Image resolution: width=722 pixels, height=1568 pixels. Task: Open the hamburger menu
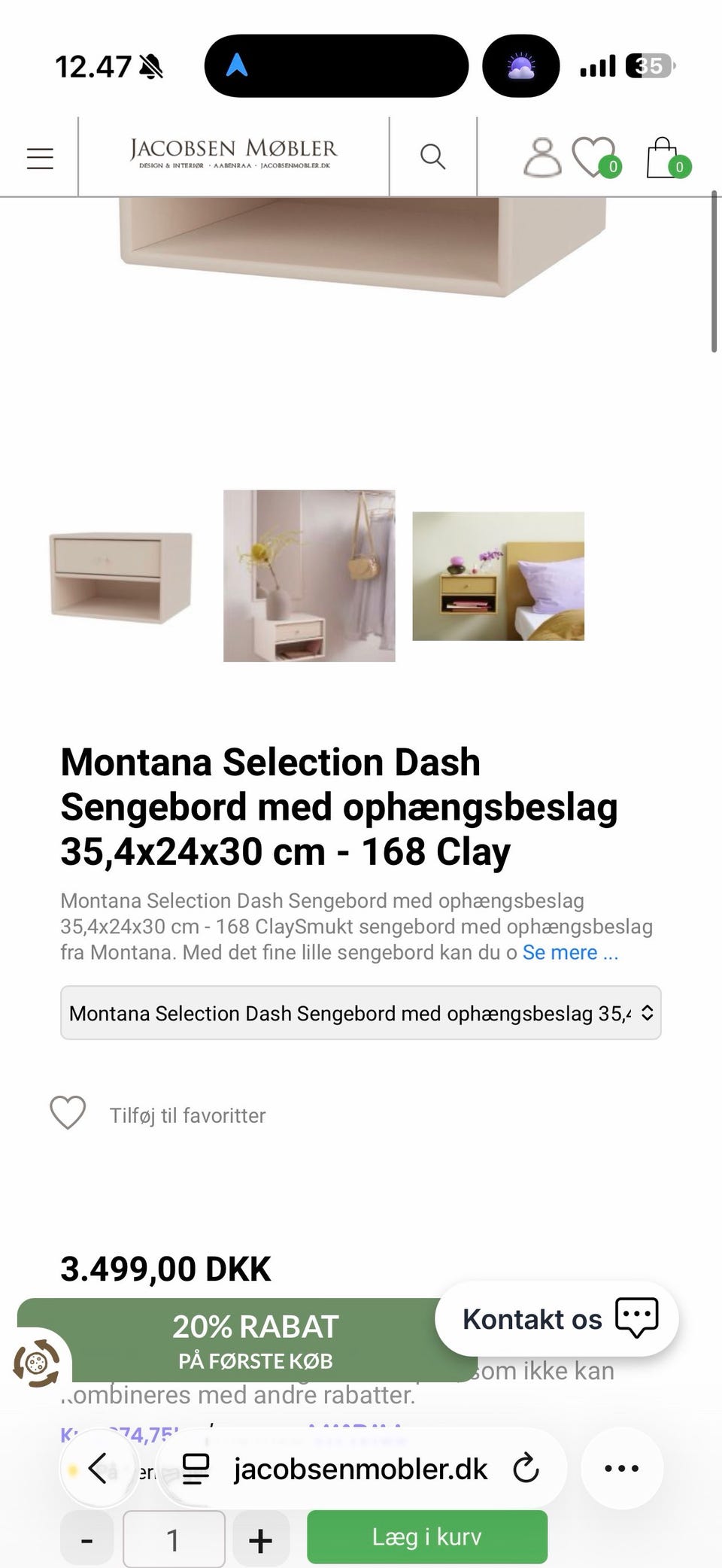point(40,158)
